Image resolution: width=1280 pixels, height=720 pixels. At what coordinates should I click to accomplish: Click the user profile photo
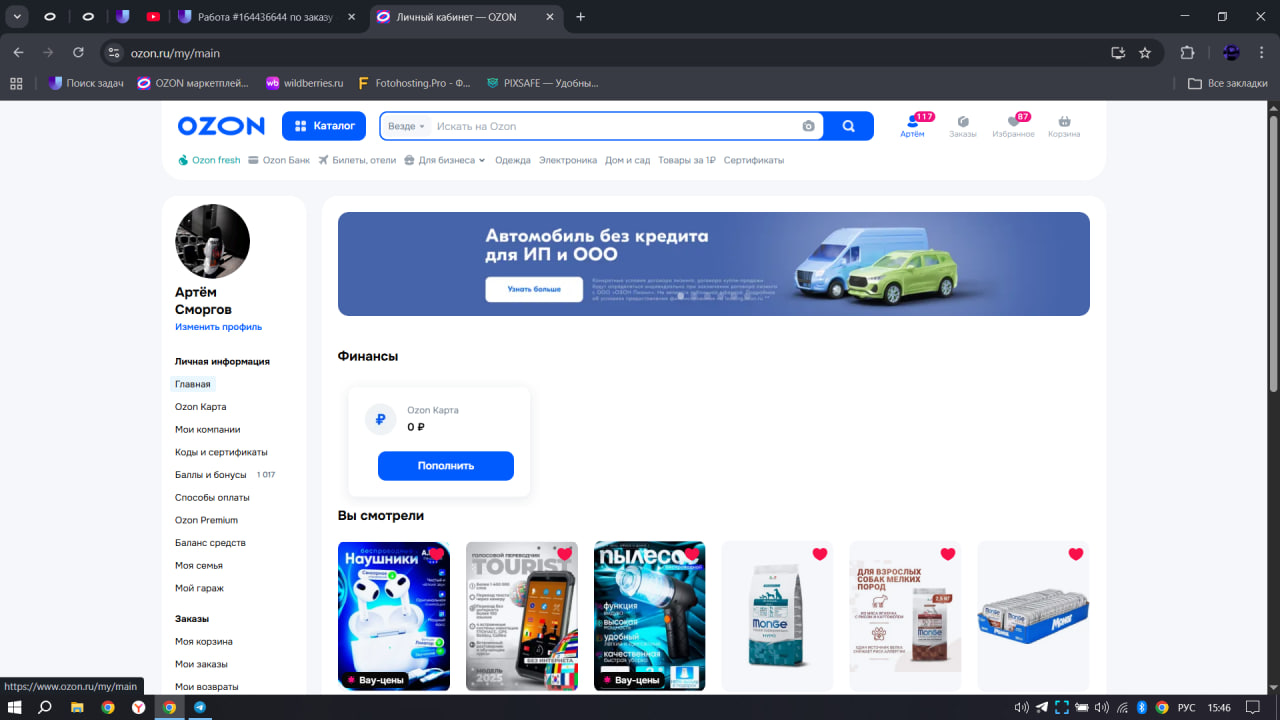[212, 241]
